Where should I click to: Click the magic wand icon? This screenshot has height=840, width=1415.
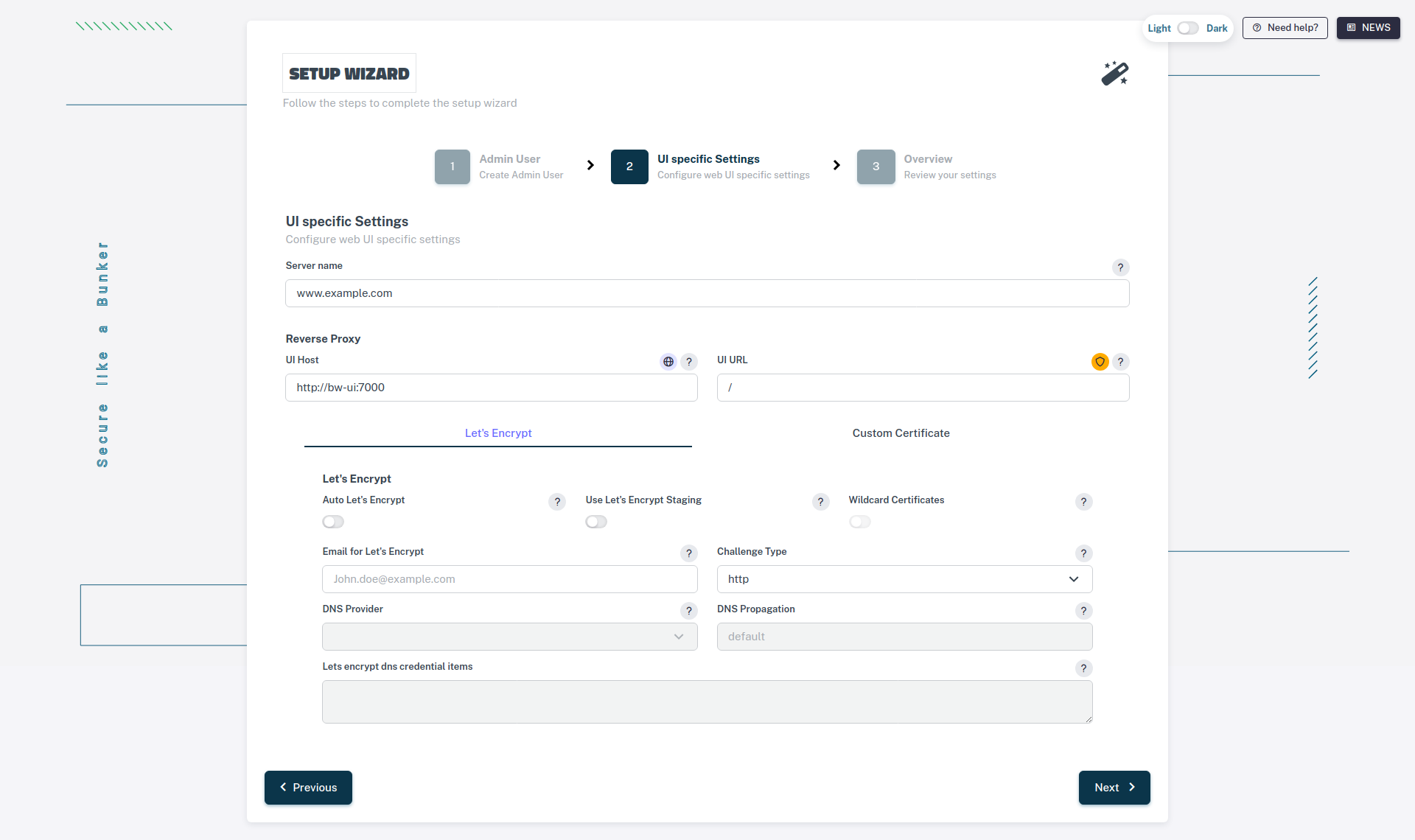click(x=1114, y=74)
